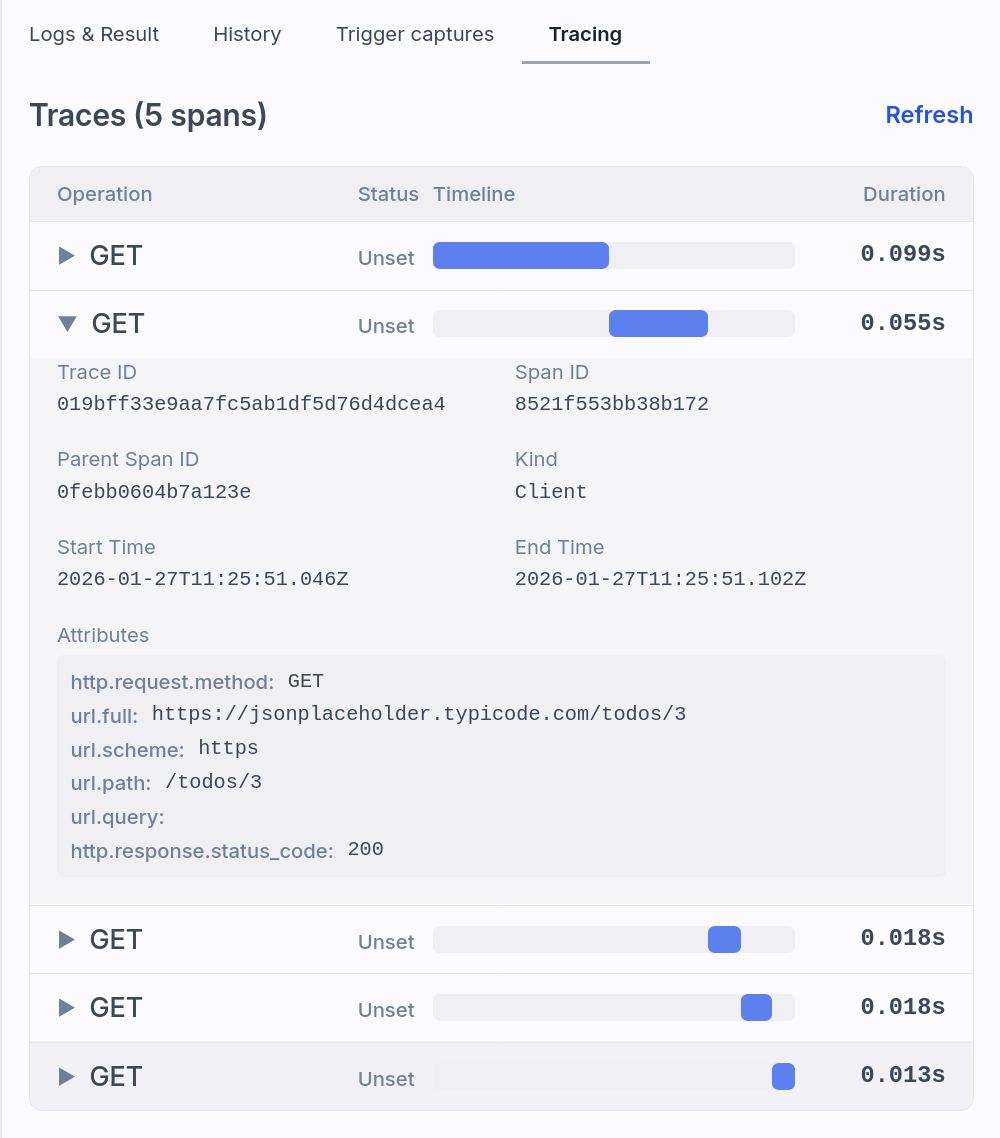The width and height of the screenshot is (1000, 1138).
Task: Open the History tab
Action: (247, 34)
